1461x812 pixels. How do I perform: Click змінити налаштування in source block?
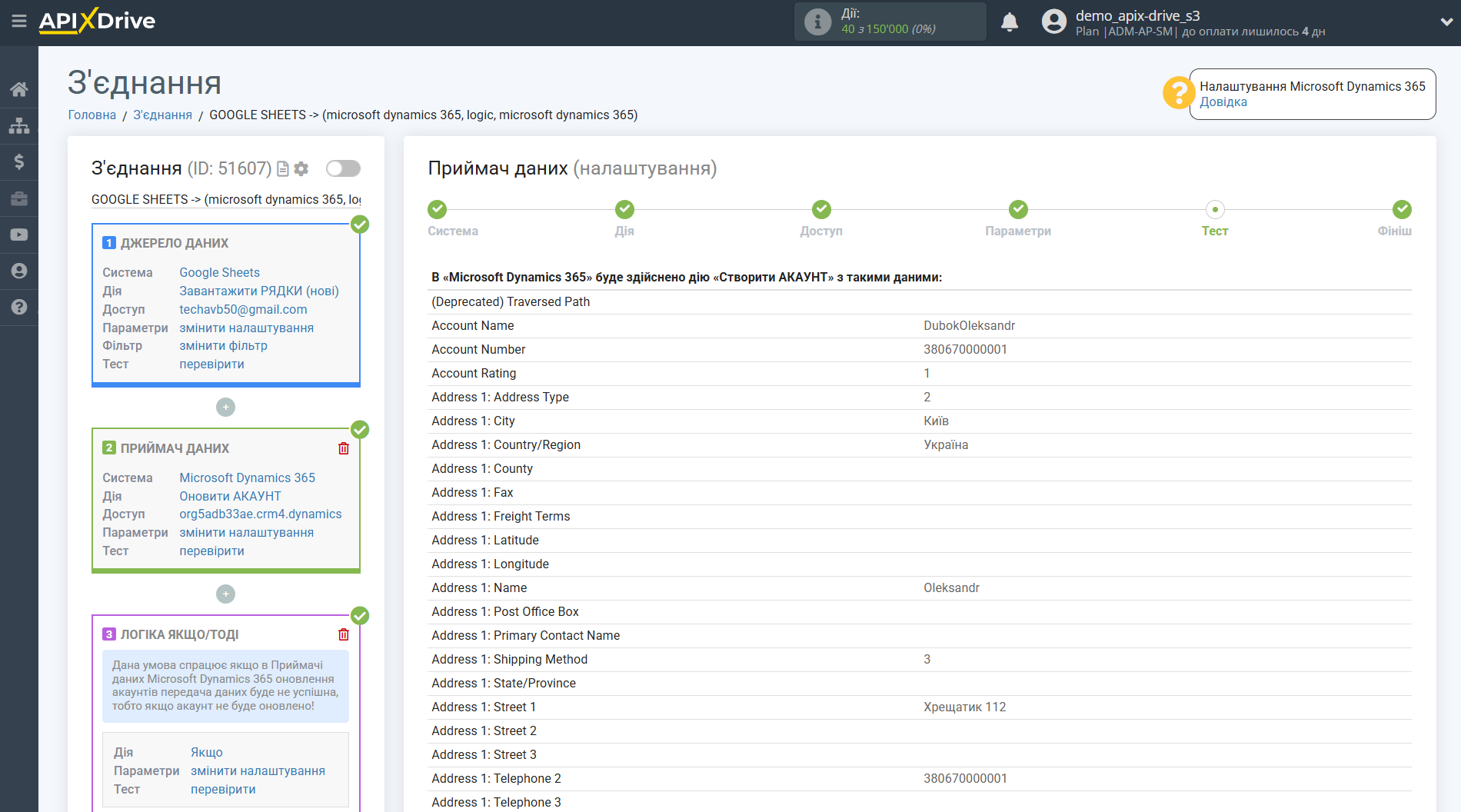coord(246,328)
